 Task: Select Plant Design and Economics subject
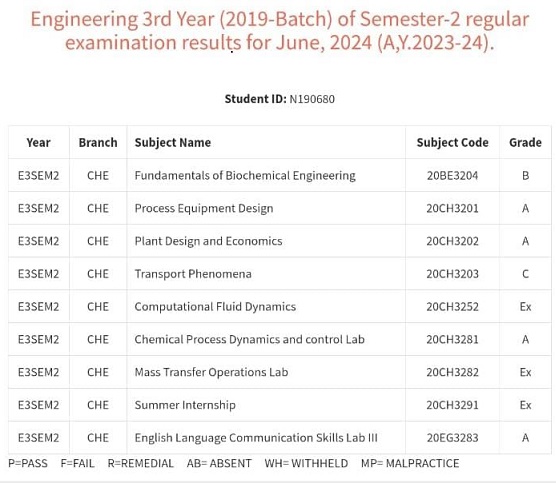208,241
